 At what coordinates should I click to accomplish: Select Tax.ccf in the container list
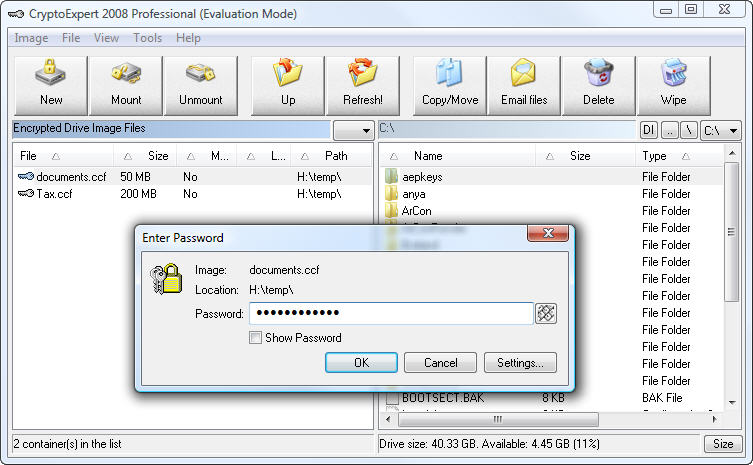[x=60, y=193]
